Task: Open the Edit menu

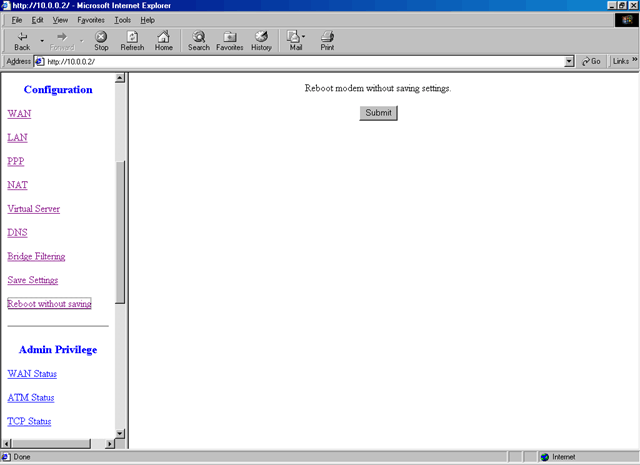Action: click(37, 20)
